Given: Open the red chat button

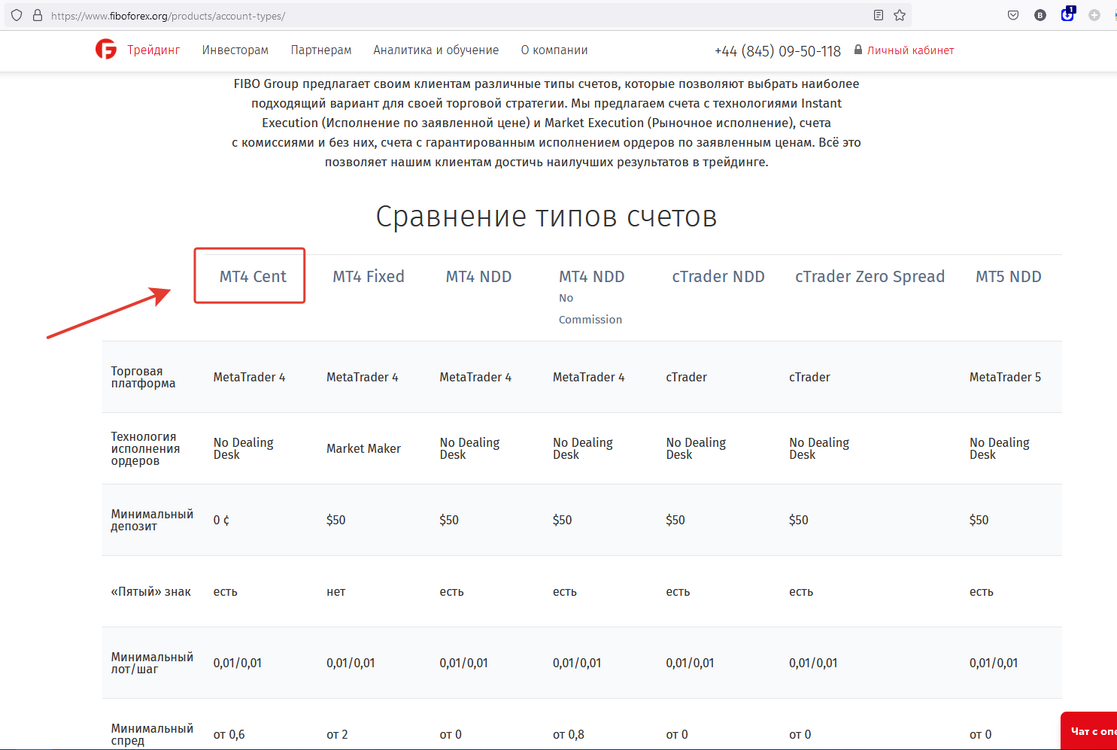Looking at the screenshot, I should 1089,731.
